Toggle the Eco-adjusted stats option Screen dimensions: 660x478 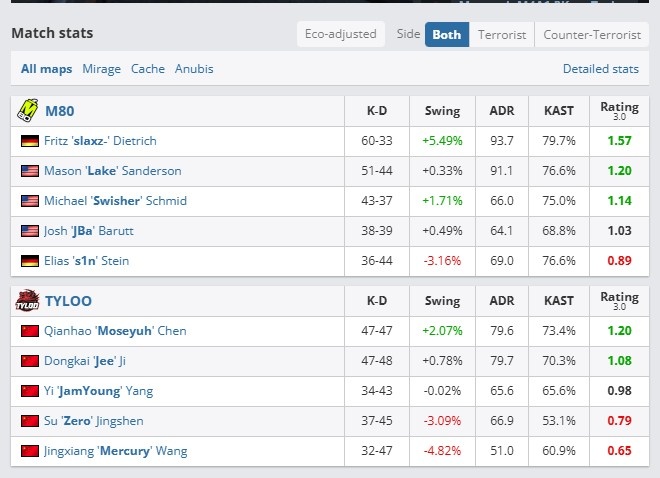click(341, 34)
